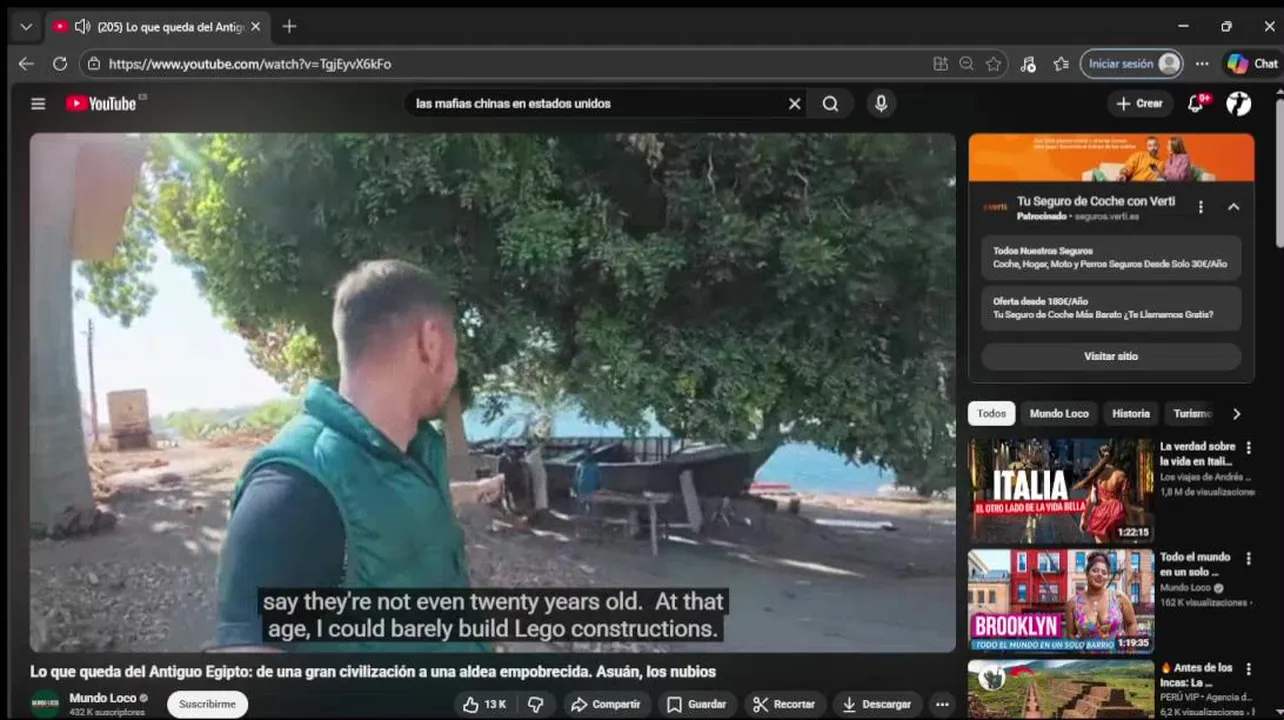Clip the video with Recortar
1284x720 pixels.
click(785, 704)
